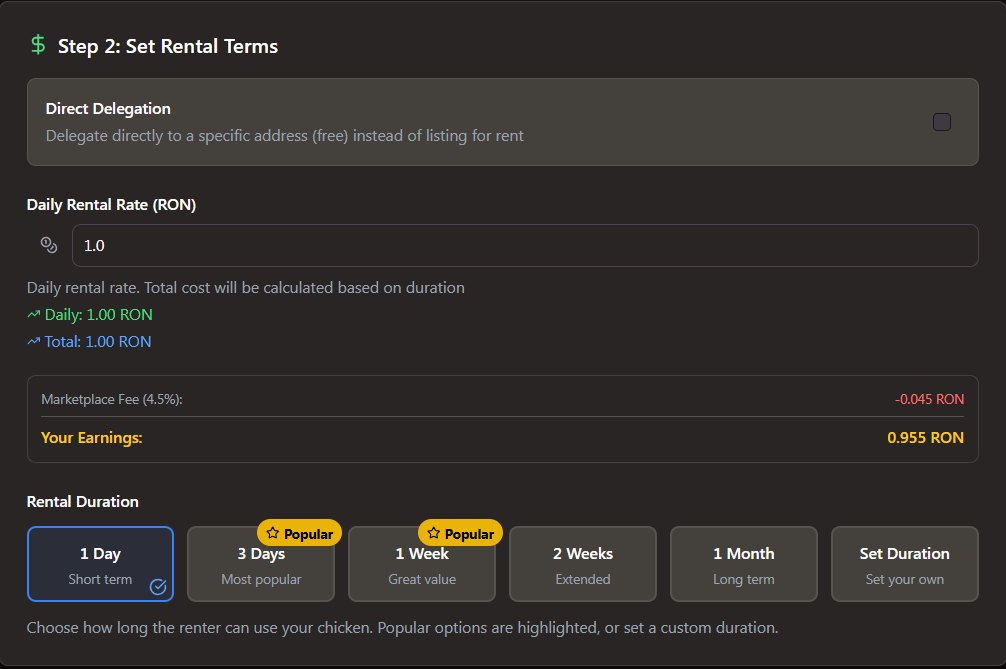This screenshot has height=669, width=1006.
Task: Click the coins icon beside rate field
Action: 49,245
